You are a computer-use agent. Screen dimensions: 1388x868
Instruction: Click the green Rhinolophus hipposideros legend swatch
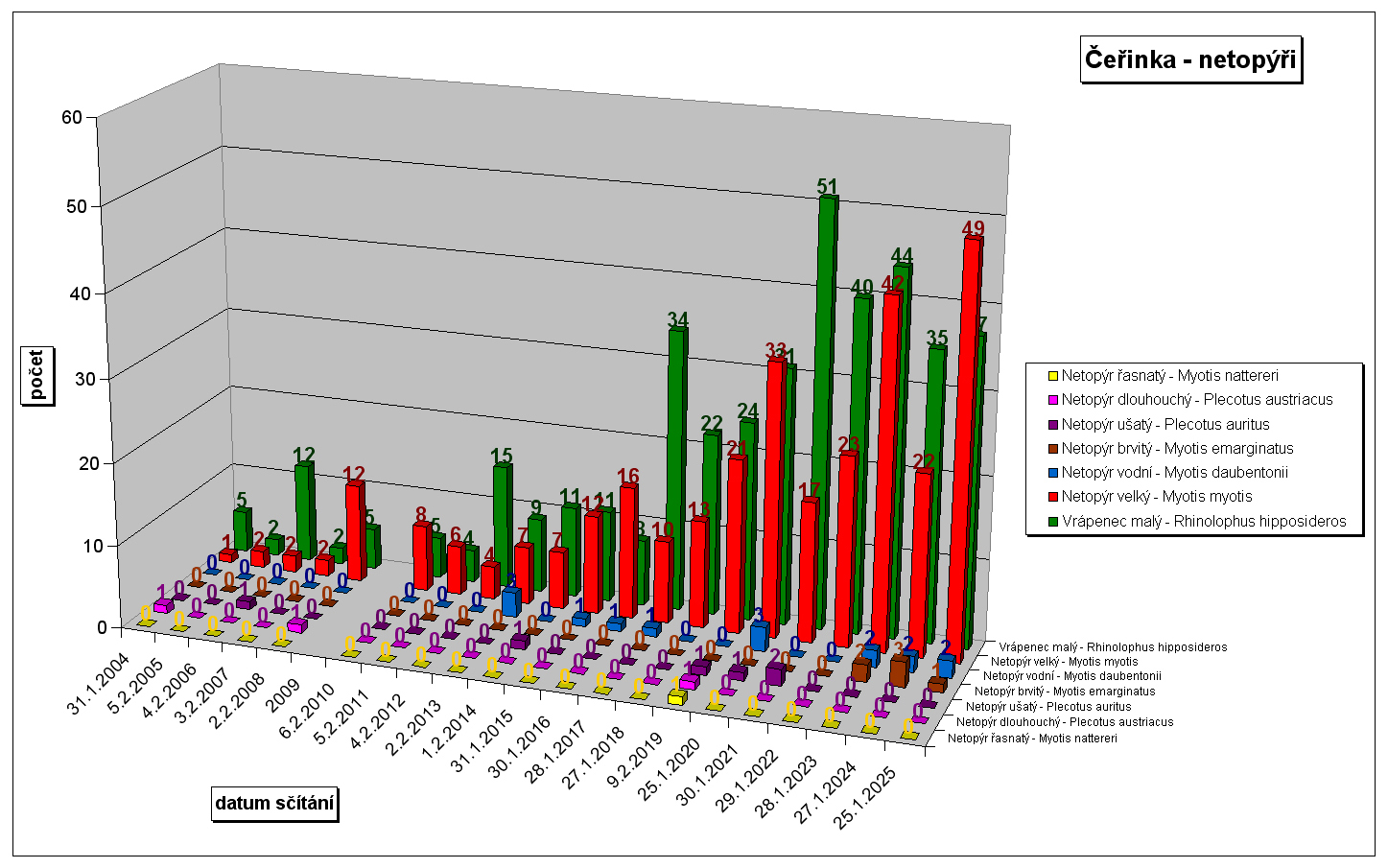point(1052,522)
